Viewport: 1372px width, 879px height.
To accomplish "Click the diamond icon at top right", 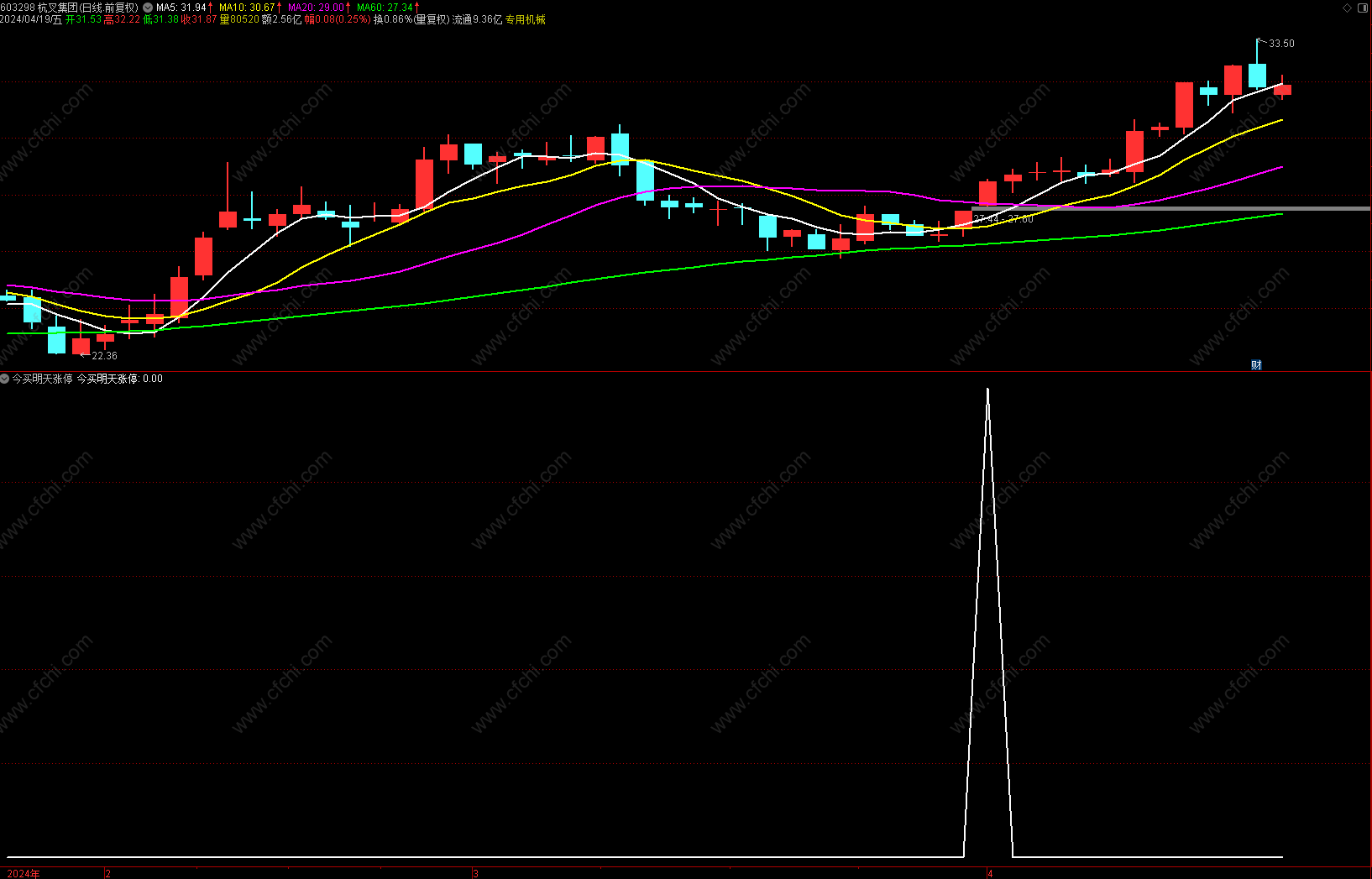I will coord(1348,8).
